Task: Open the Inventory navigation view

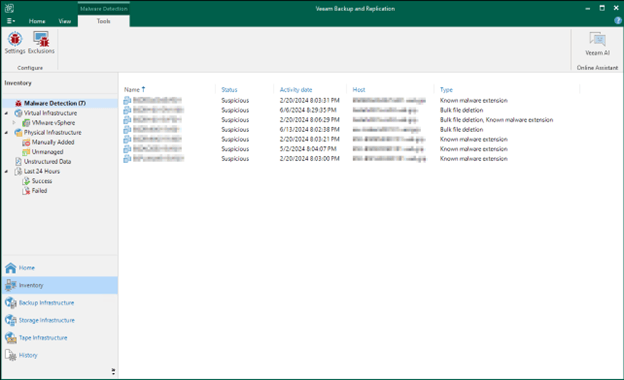Action: pyautogui.click(x=60, y=285)
